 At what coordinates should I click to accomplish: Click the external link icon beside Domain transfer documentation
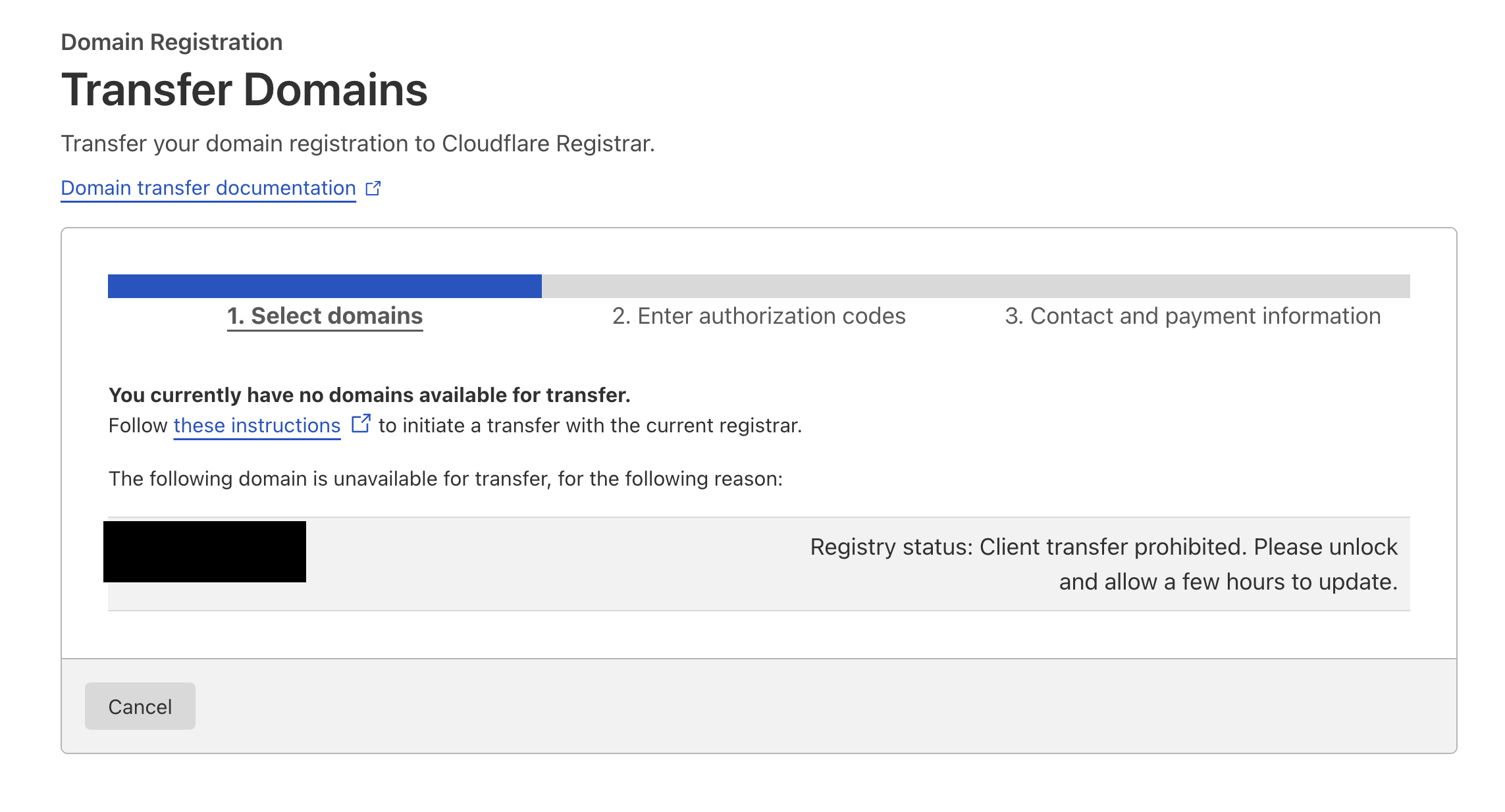374,188
